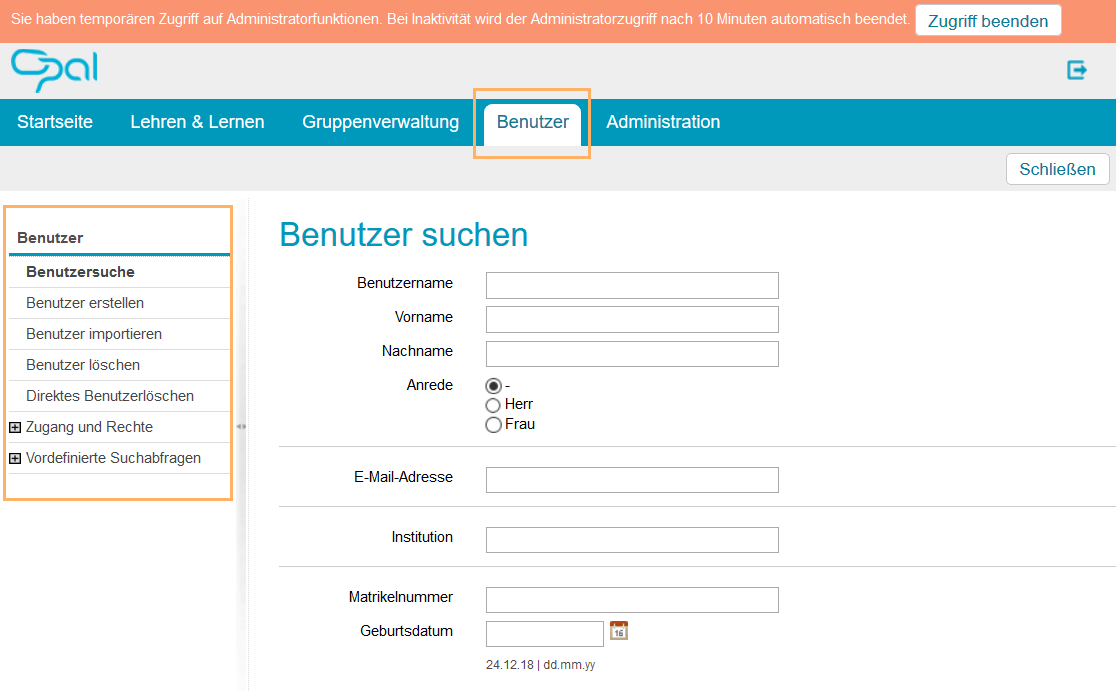This screenshot has width=1116, height=691.
Task: Select the Herr salutation option
Action: [x=493, y=404]
